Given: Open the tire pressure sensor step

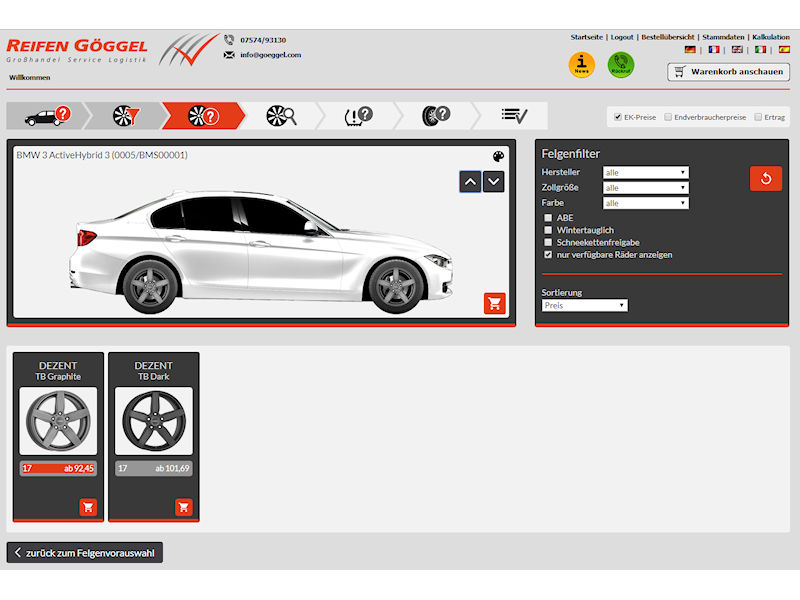Looking at the screenshot, I should coord(359,116).
